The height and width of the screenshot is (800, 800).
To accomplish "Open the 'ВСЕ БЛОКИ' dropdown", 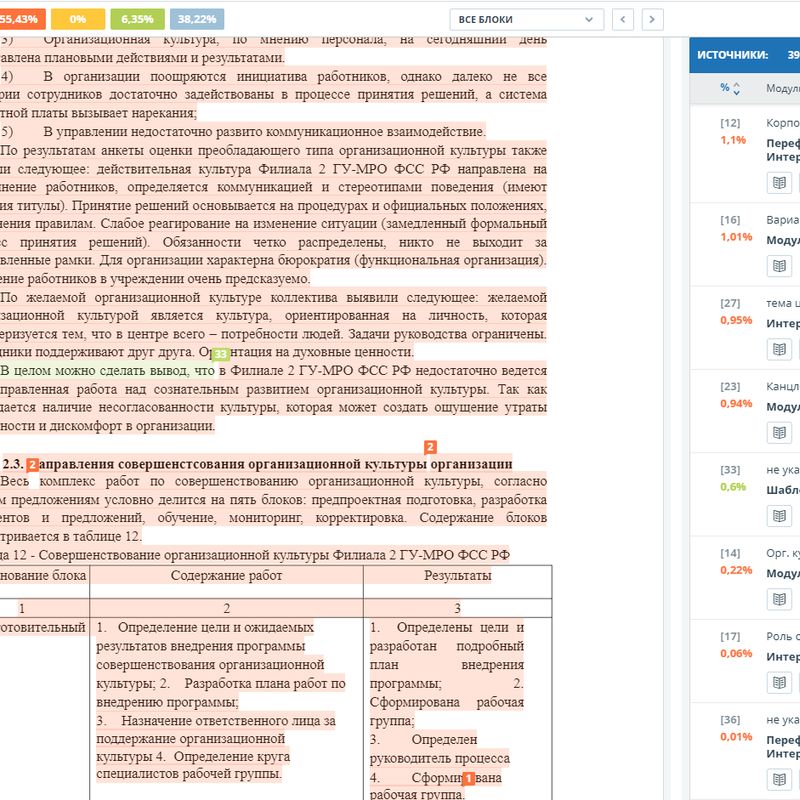I will point(526,19).
